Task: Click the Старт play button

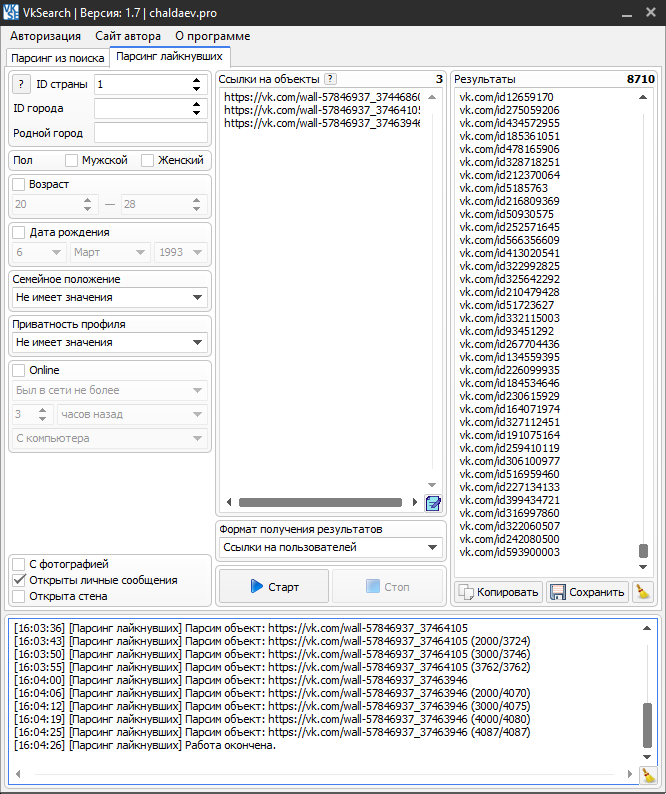Action: (274, 586)
